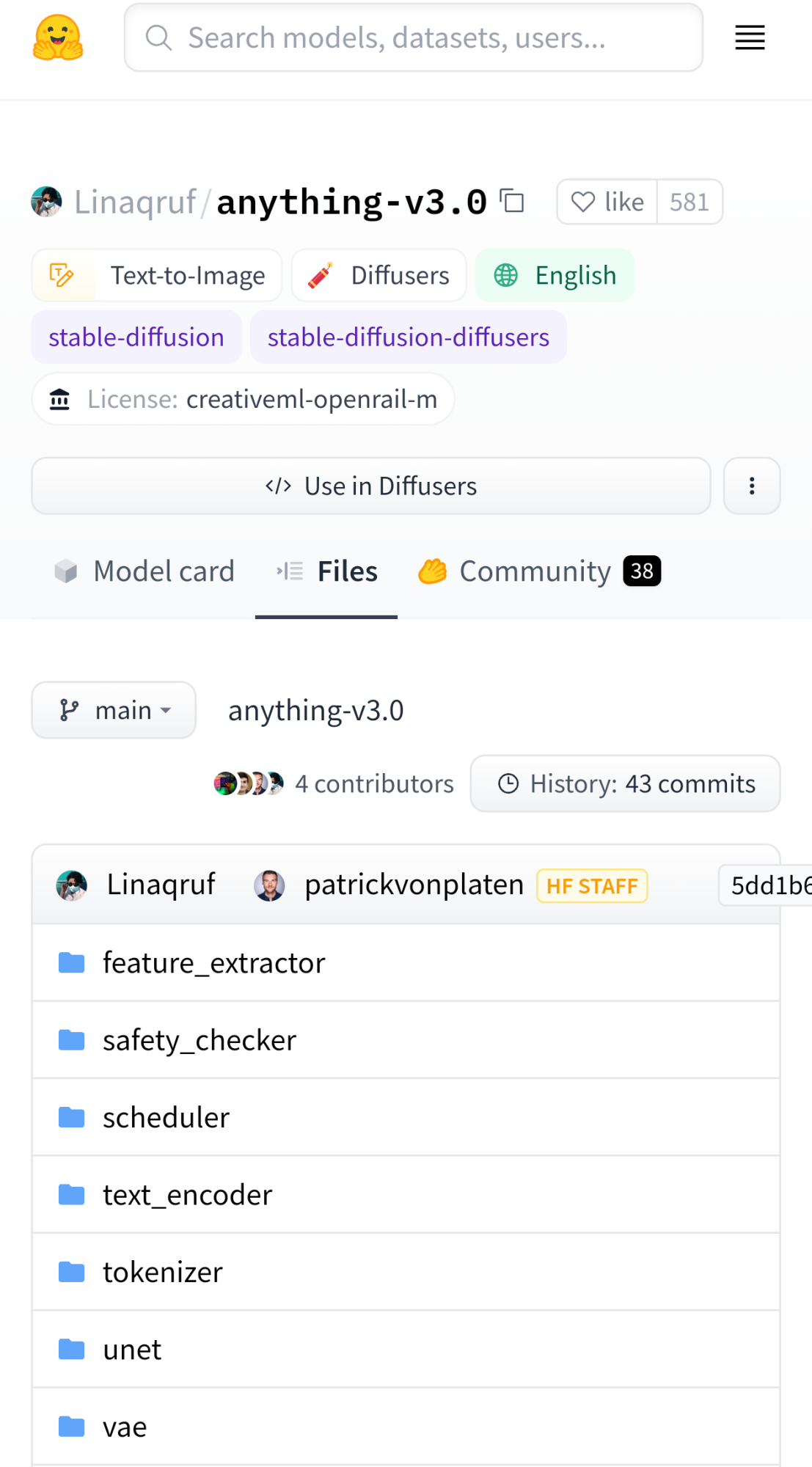
Task: Select the English language tag
Action: 555,275
